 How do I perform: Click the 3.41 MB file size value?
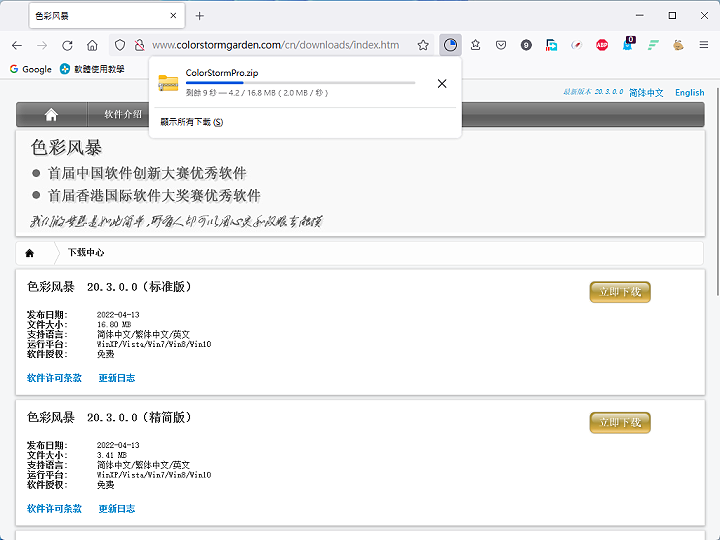112,455
